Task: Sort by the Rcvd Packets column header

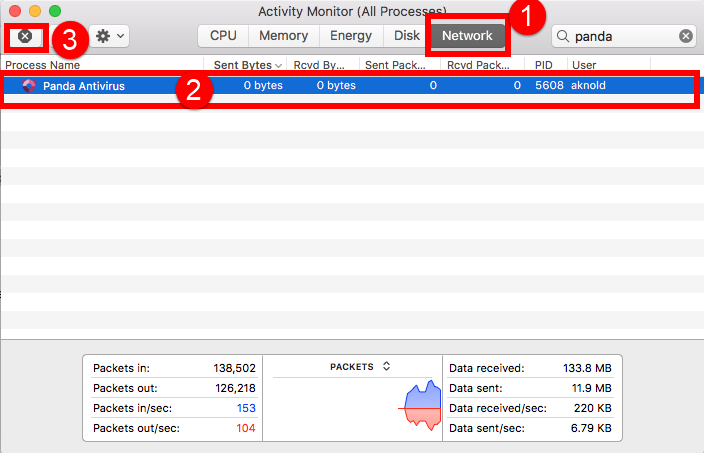Action: coord(482,65)
